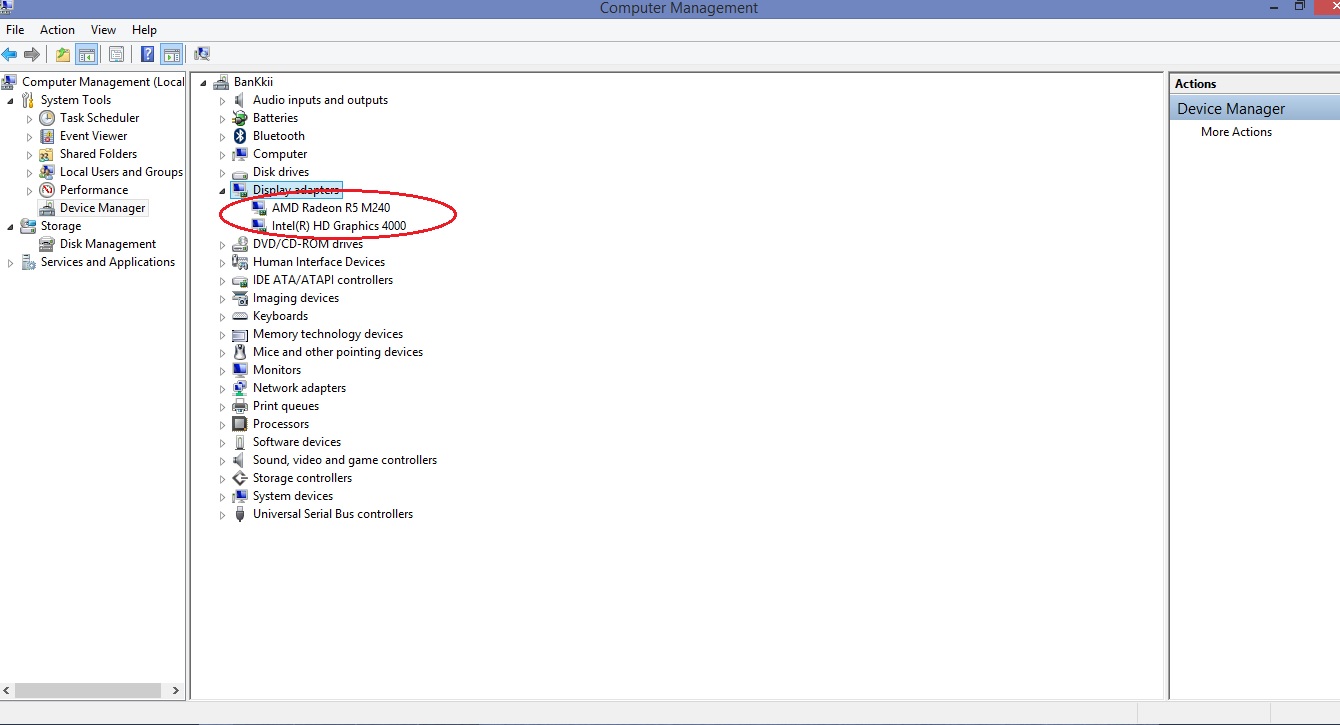Image resolution: width=1340 pixels, height=725 pixels.
Task: Click the Forward arrow toolbar button
Action: 32,54
